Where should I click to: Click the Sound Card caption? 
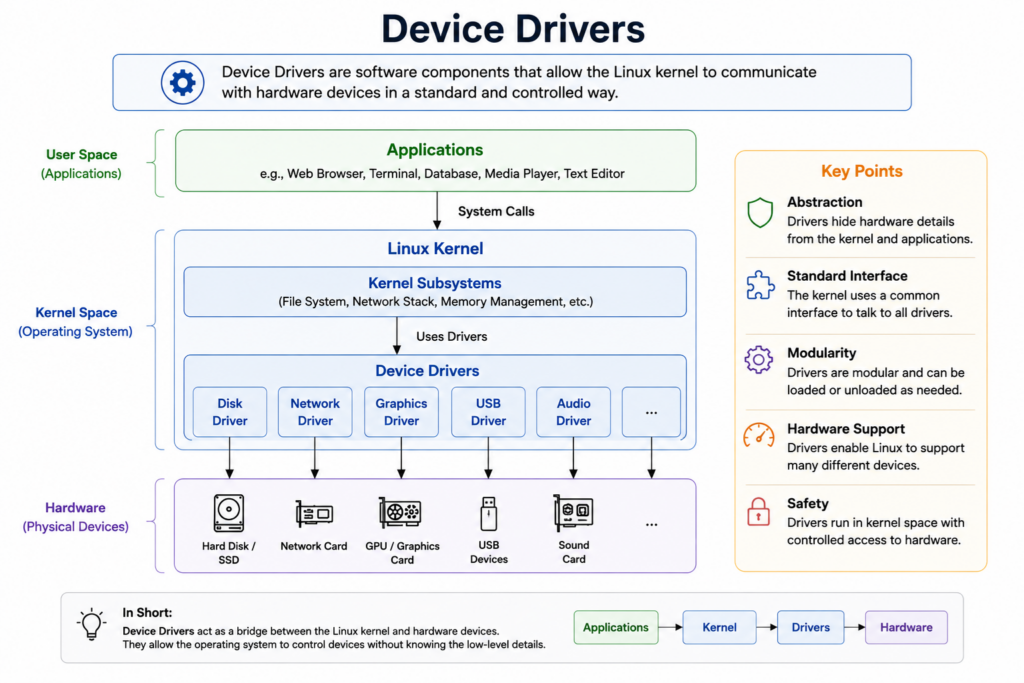pyautogui.click(x=573, y=552)
